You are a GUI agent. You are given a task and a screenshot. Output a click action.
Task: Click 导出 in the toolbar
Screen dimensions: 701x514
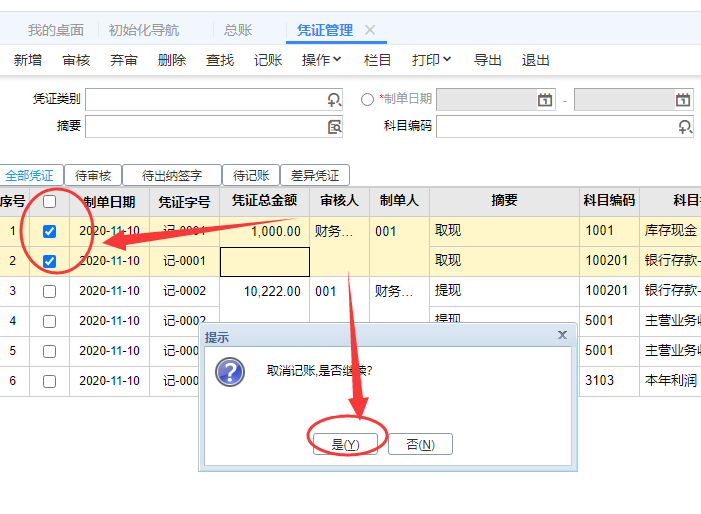pos(487,60)
